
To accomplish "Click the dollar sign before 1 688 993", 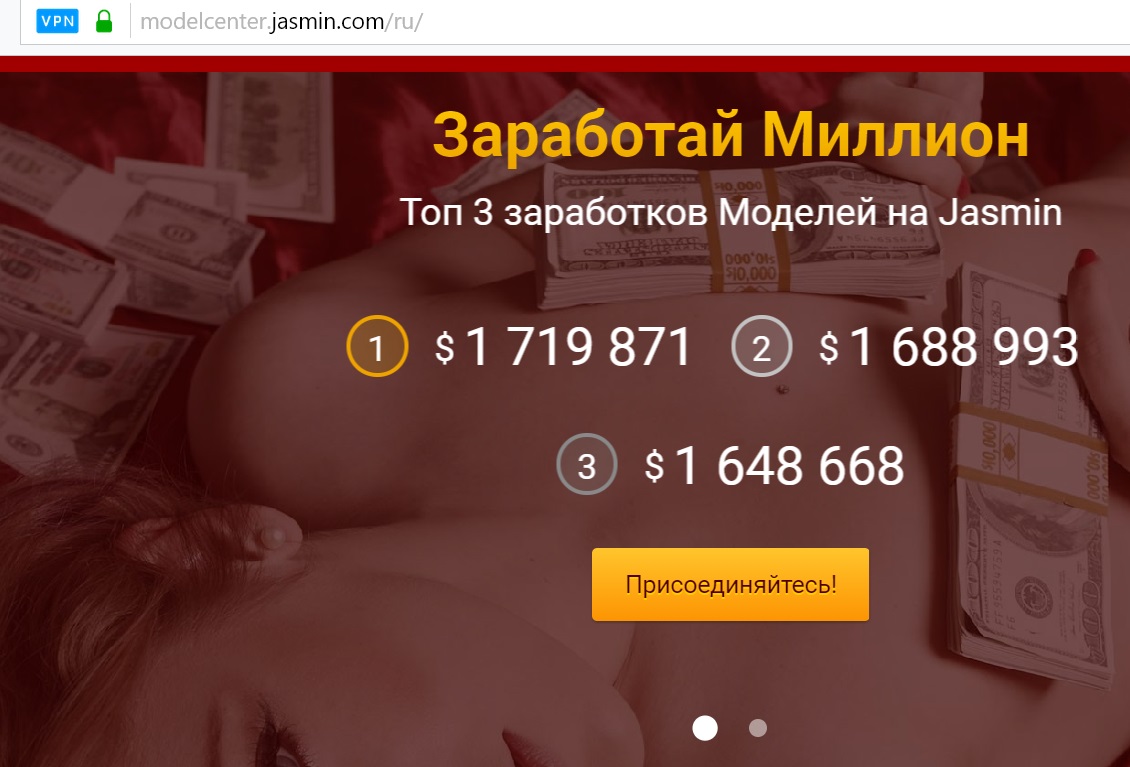I will (x=829, y=347).
